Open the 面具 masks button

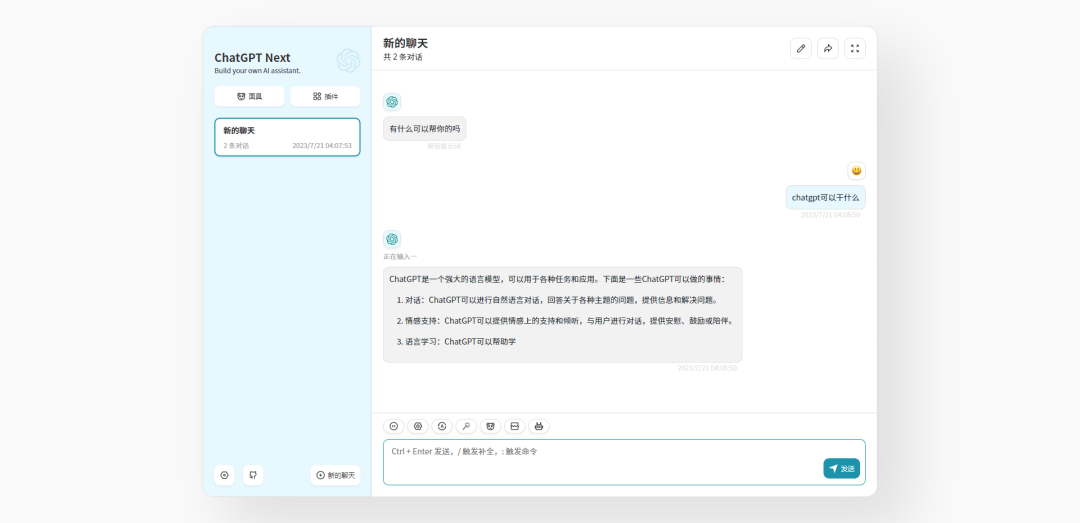click(x=249, y=96)
